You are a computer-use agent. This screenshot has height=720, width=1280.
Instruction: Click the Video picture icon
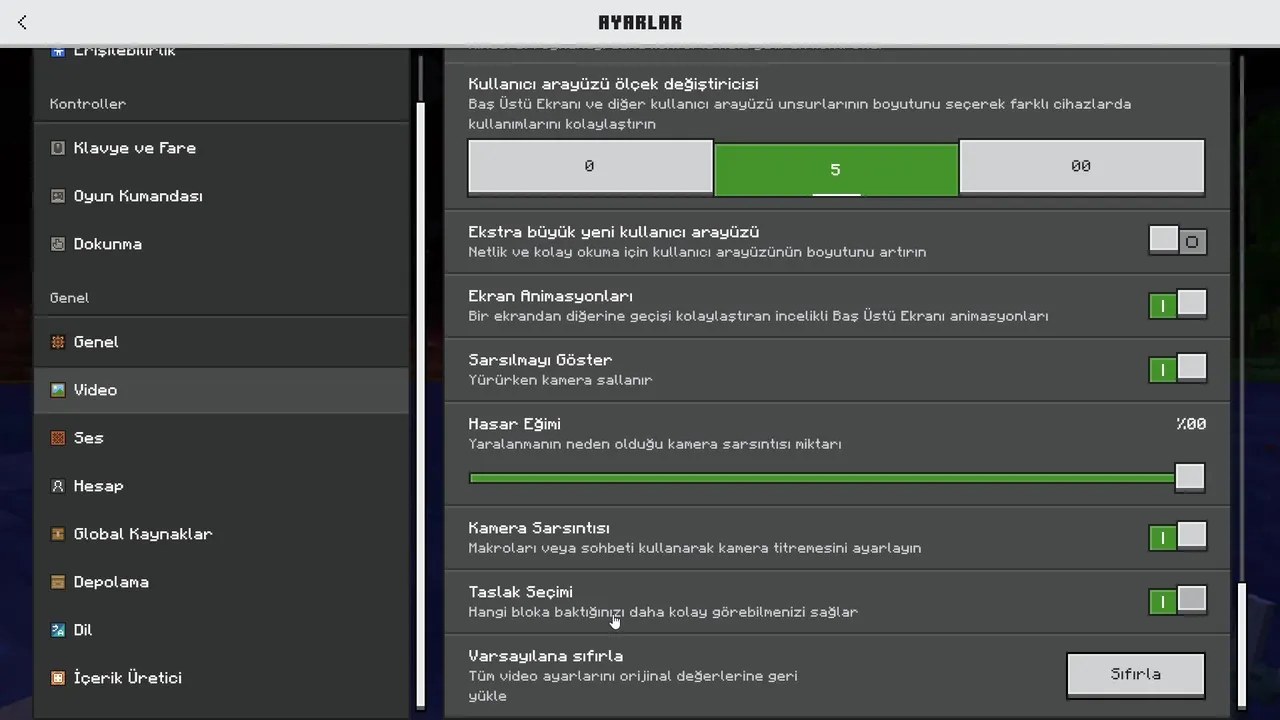[58, 390]
